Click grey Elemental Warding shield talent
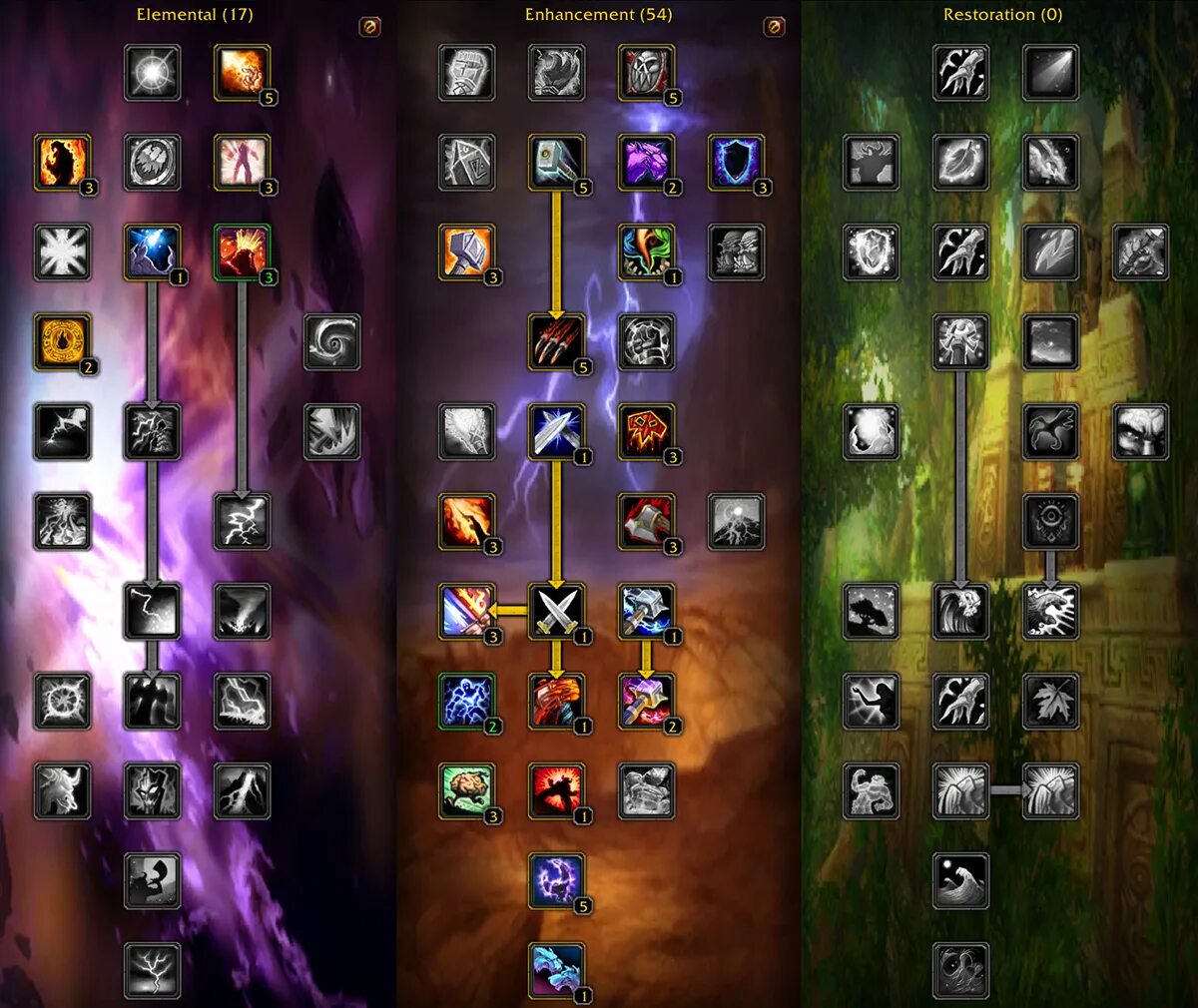 (153, 163)
